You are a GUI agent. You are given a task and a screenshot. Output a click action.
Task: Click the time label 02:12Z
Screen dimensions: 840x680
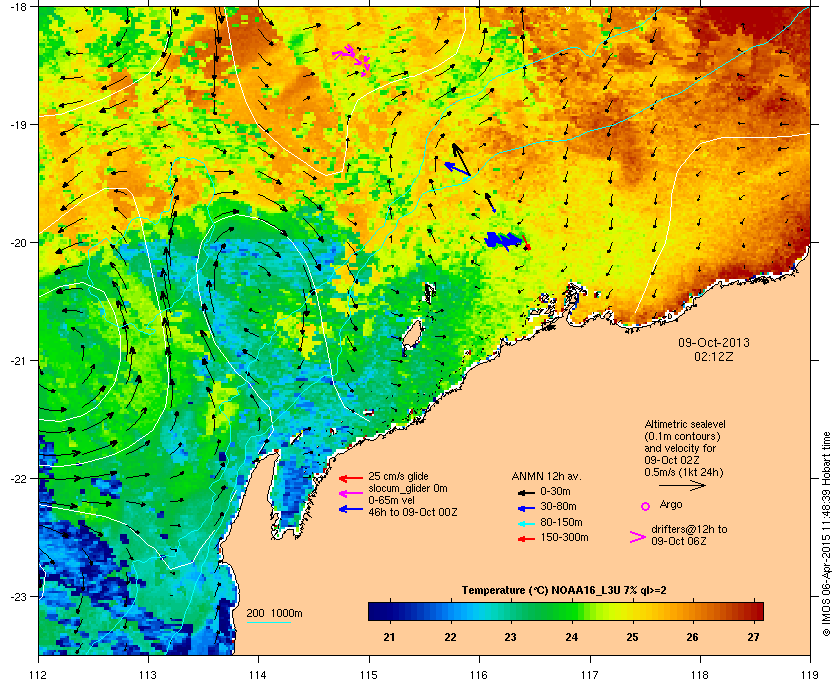(714, 356)
